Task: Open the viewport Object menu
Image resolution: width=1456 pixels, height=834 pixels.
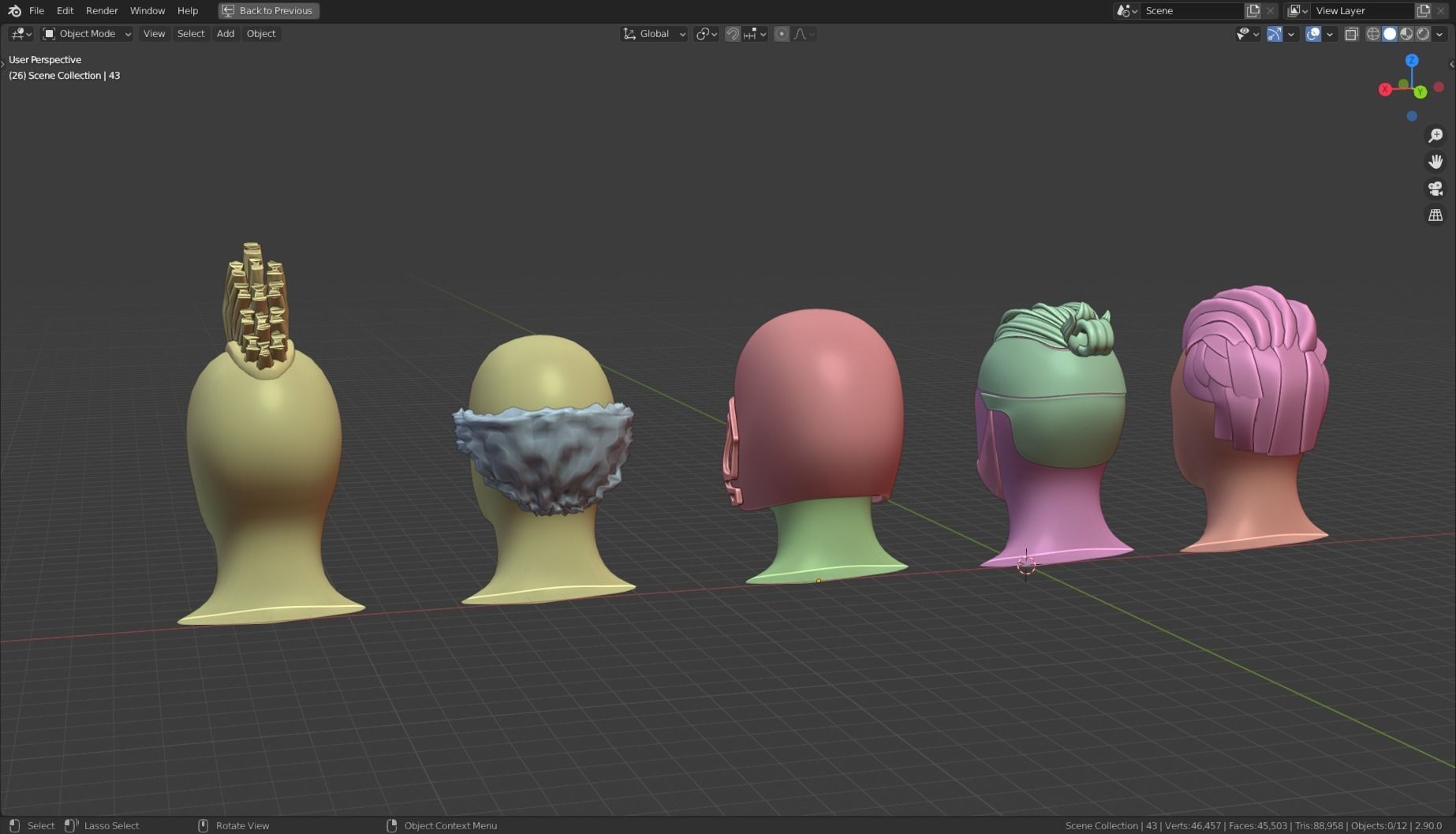Action: (261, 34)
